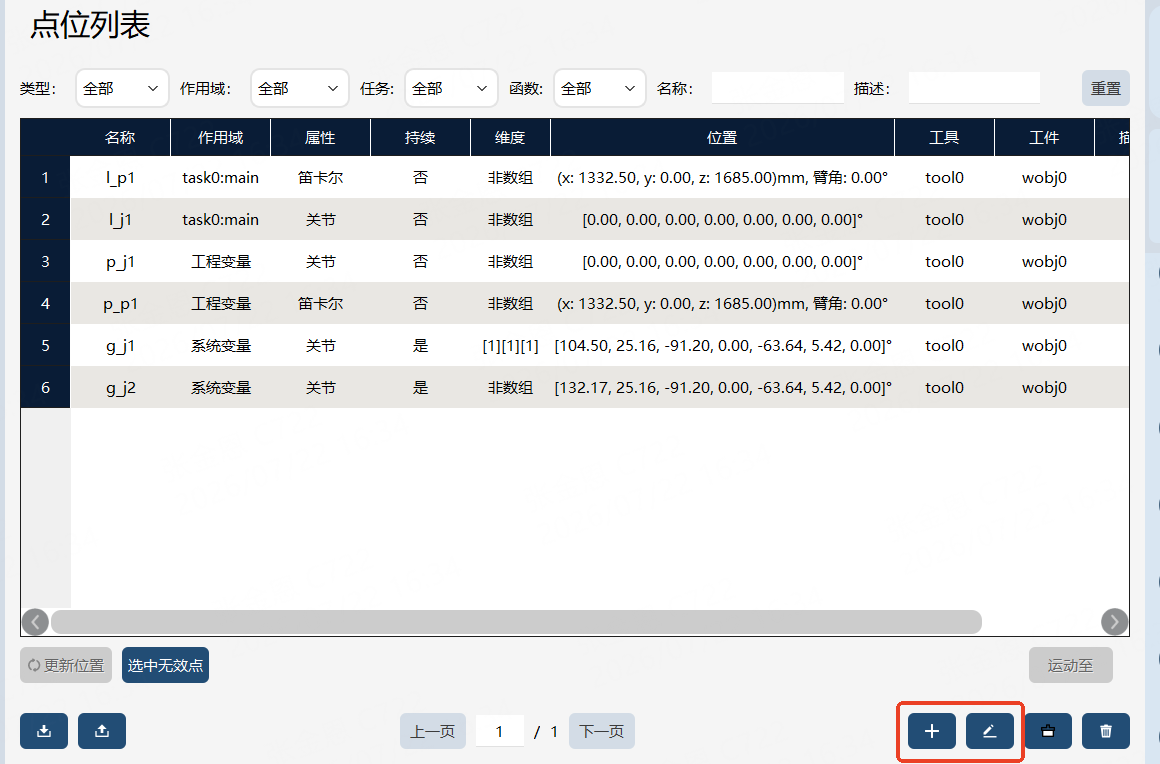Click the 位置 column header

(x=723, y=138)
